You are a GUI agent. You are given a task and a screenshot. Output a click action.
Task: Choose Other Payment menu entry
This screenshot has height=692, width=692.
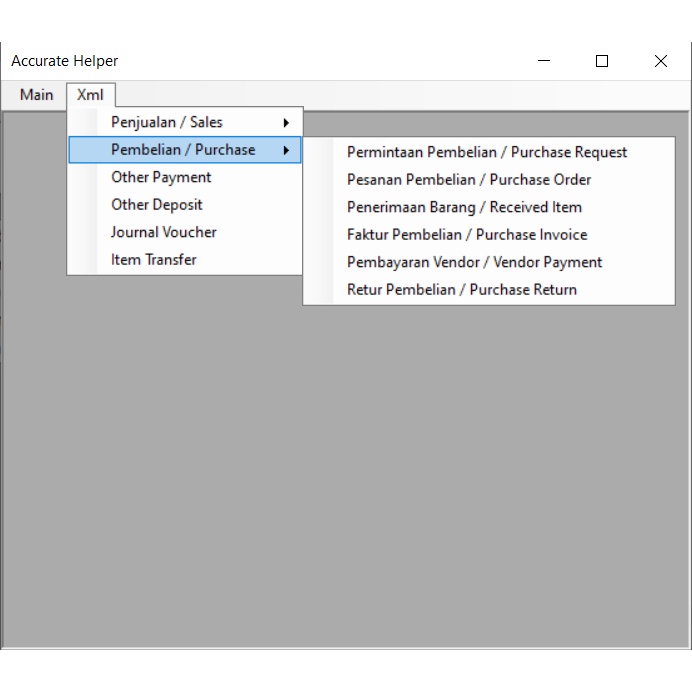pos(185,177)
